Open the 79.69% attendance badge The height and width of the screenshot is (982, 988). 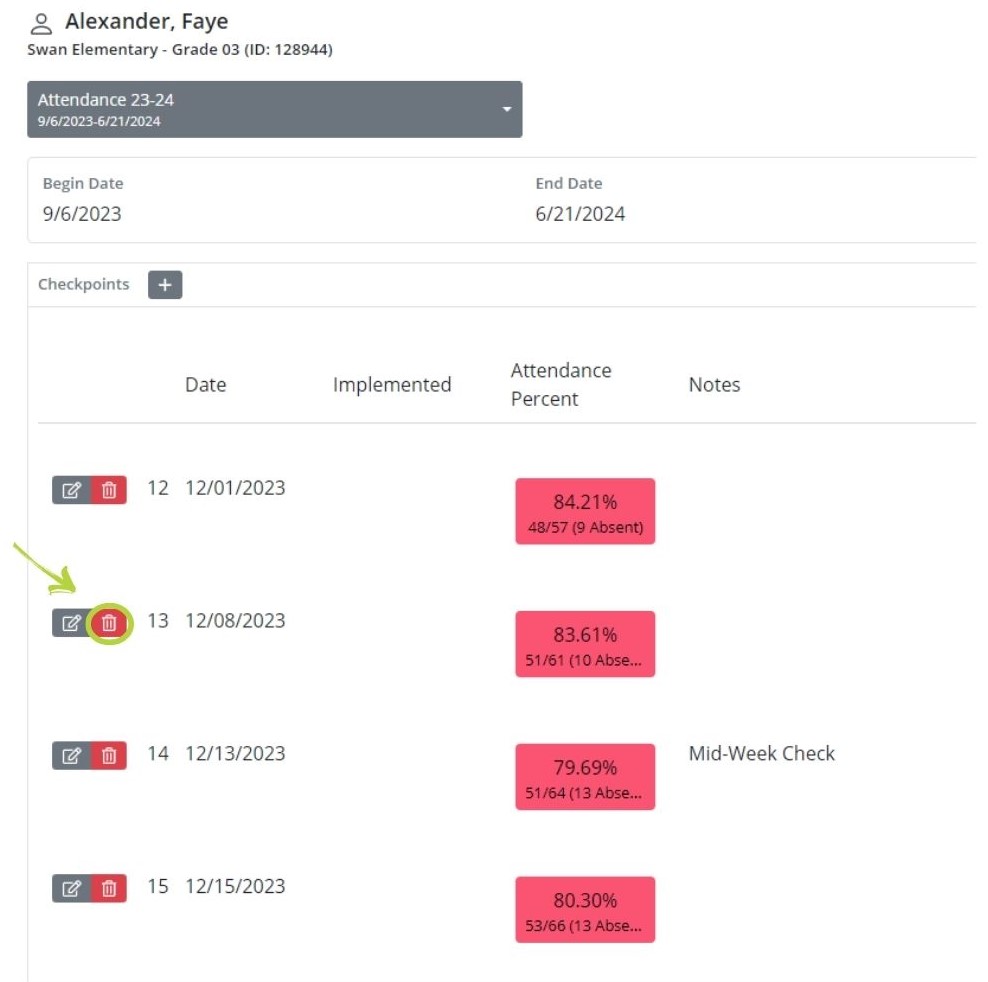(585, 777)
